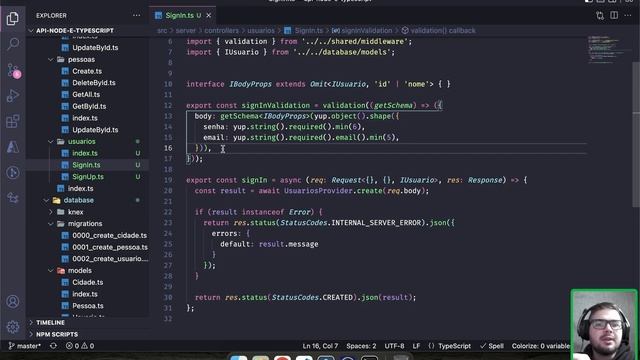The height and width of the screenshot is (360, 640).
Task: Open SignUp.ts file
Action: tap(88, 177)
